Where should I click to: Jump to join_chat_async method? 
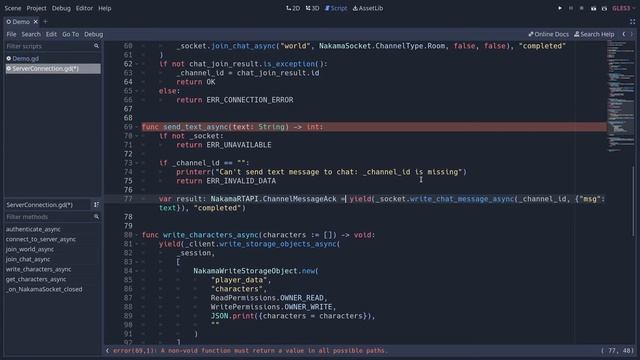click(28, 259)
